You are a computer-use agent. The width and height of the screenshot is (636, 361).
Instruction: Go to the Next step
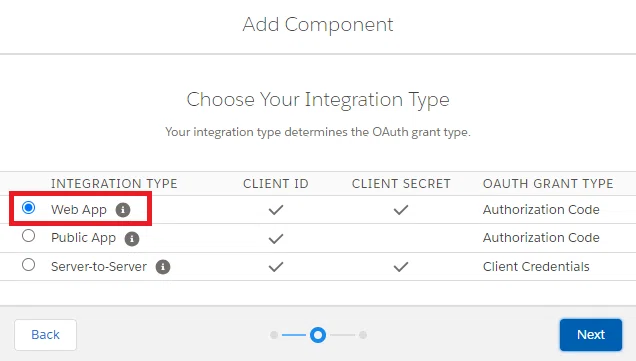[591, 335]
